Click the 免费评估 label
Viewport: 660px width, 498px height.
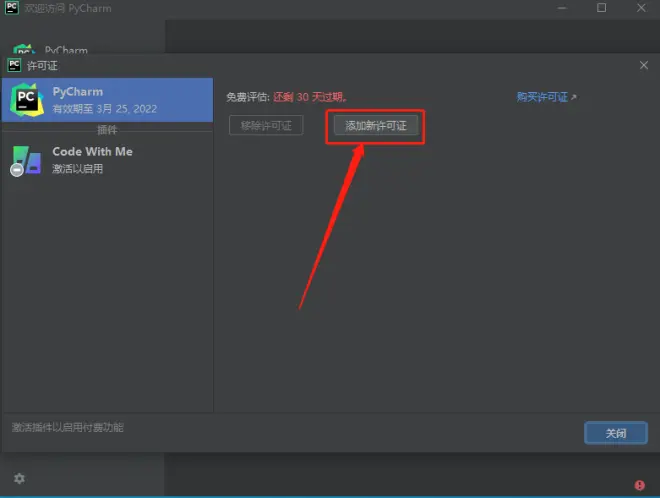tap(248, 97)
